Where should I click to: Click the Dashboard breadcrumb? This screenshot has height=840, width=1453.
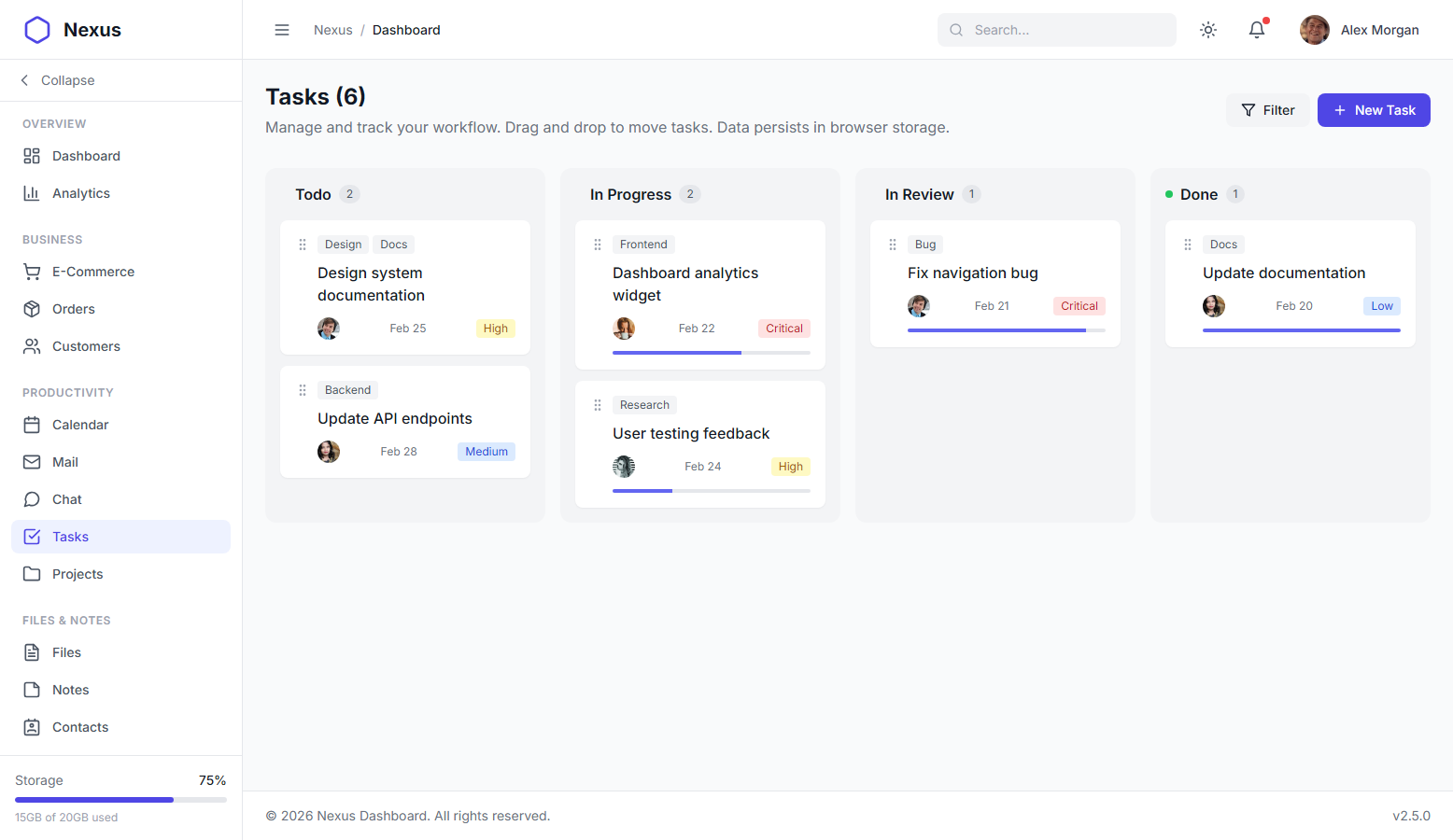click(406, 30)
